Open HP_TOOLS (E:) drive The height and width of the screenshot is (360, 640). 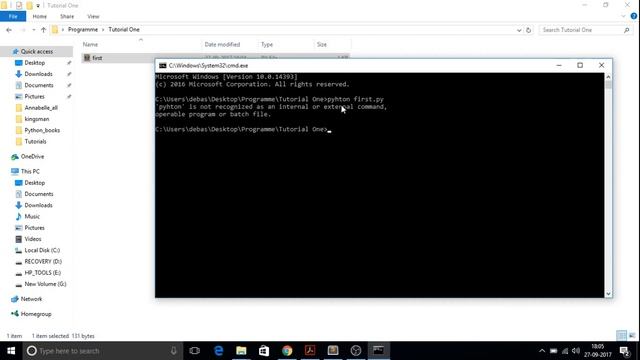point(42,273)
